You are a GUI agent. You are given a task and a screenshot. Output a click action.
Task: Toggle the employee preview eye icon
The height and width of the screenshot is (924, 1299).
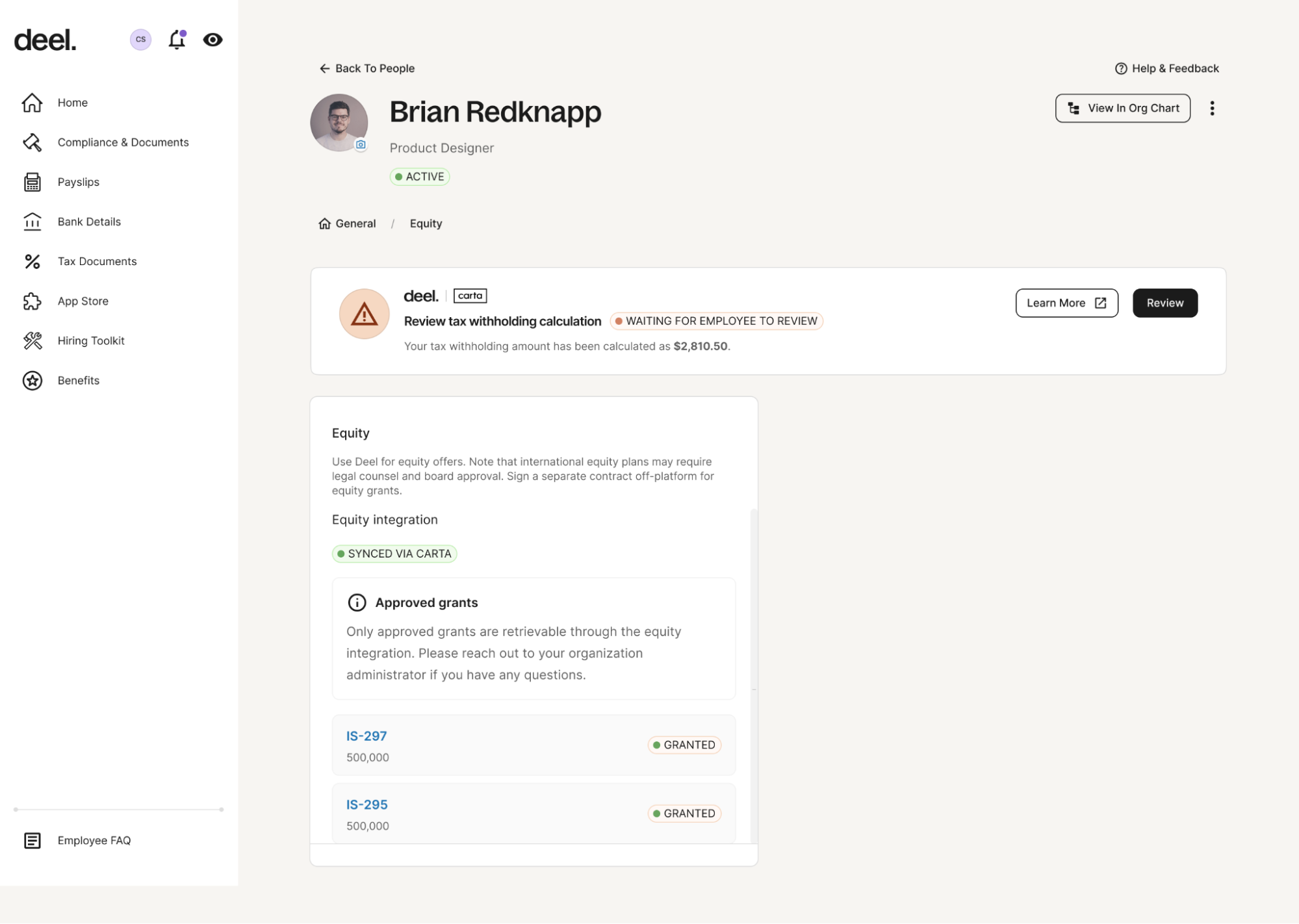pyautogui.click(x=213, y=40)
